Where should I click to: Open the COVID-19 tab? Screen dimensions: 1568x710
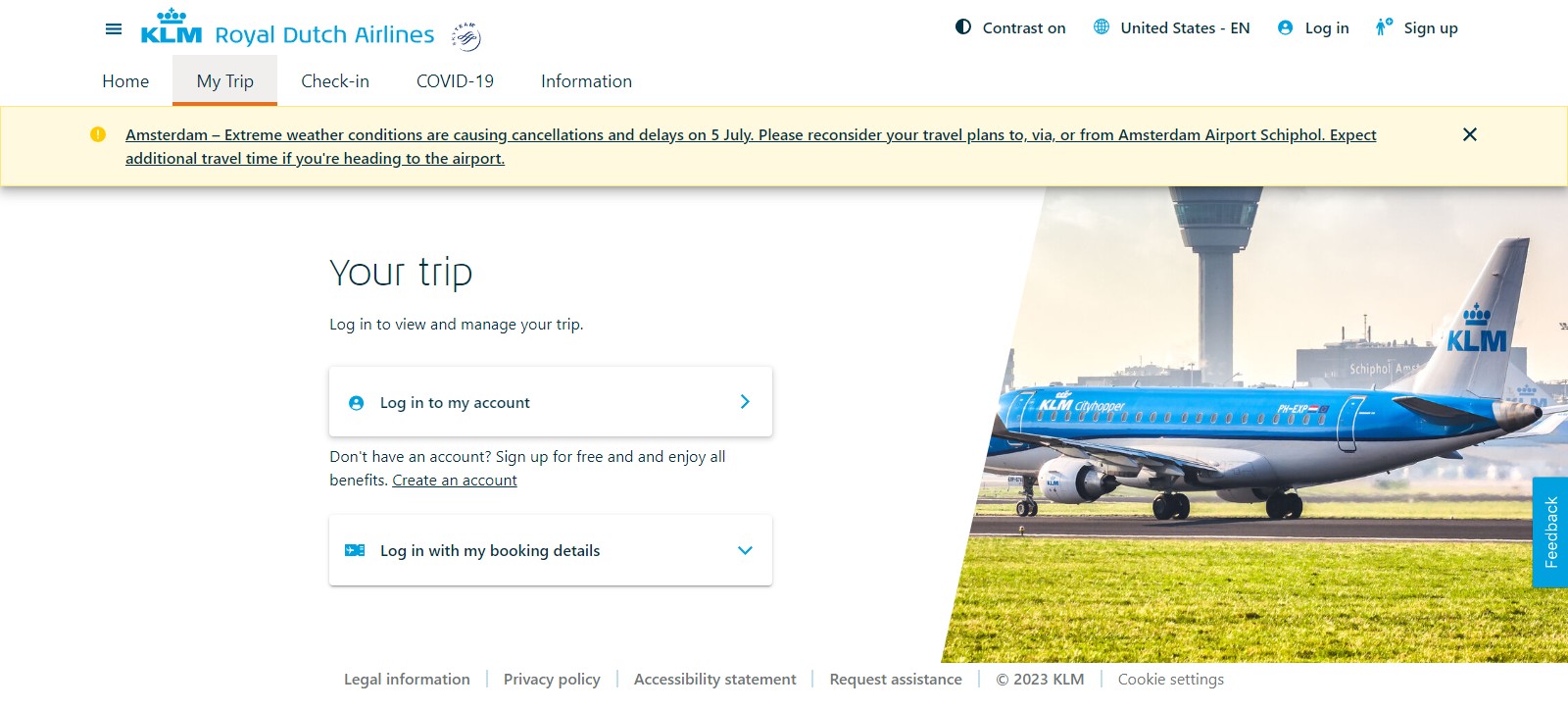click(456, 81)
